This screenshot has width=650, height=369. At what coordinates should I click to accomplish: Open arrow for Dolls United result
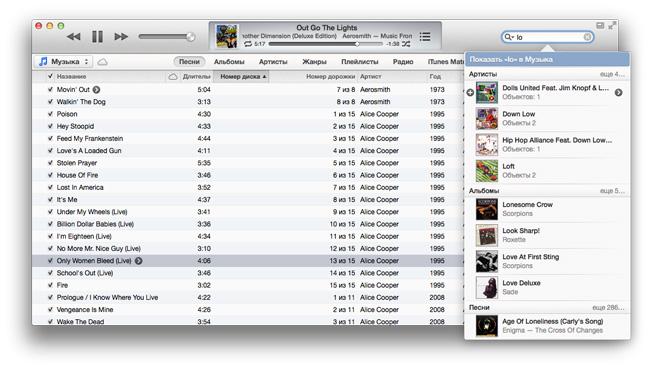[618, 92]
